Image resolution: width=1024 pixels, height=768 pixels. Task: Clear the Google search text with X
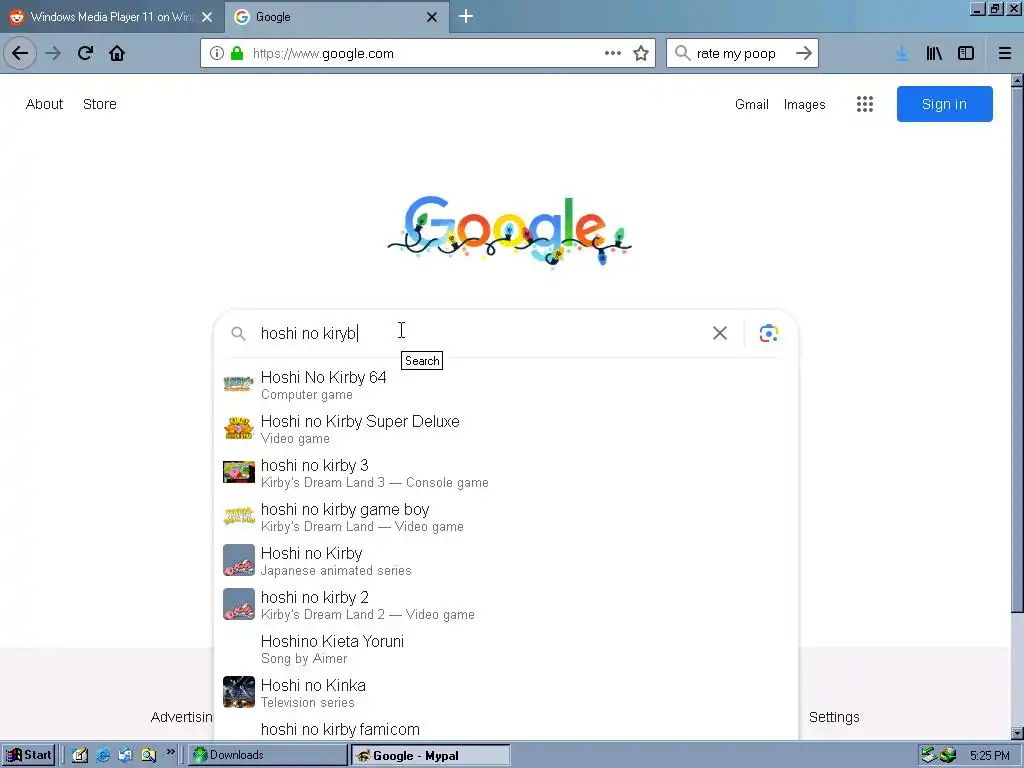pyautogui.click(x=720, y=333)
